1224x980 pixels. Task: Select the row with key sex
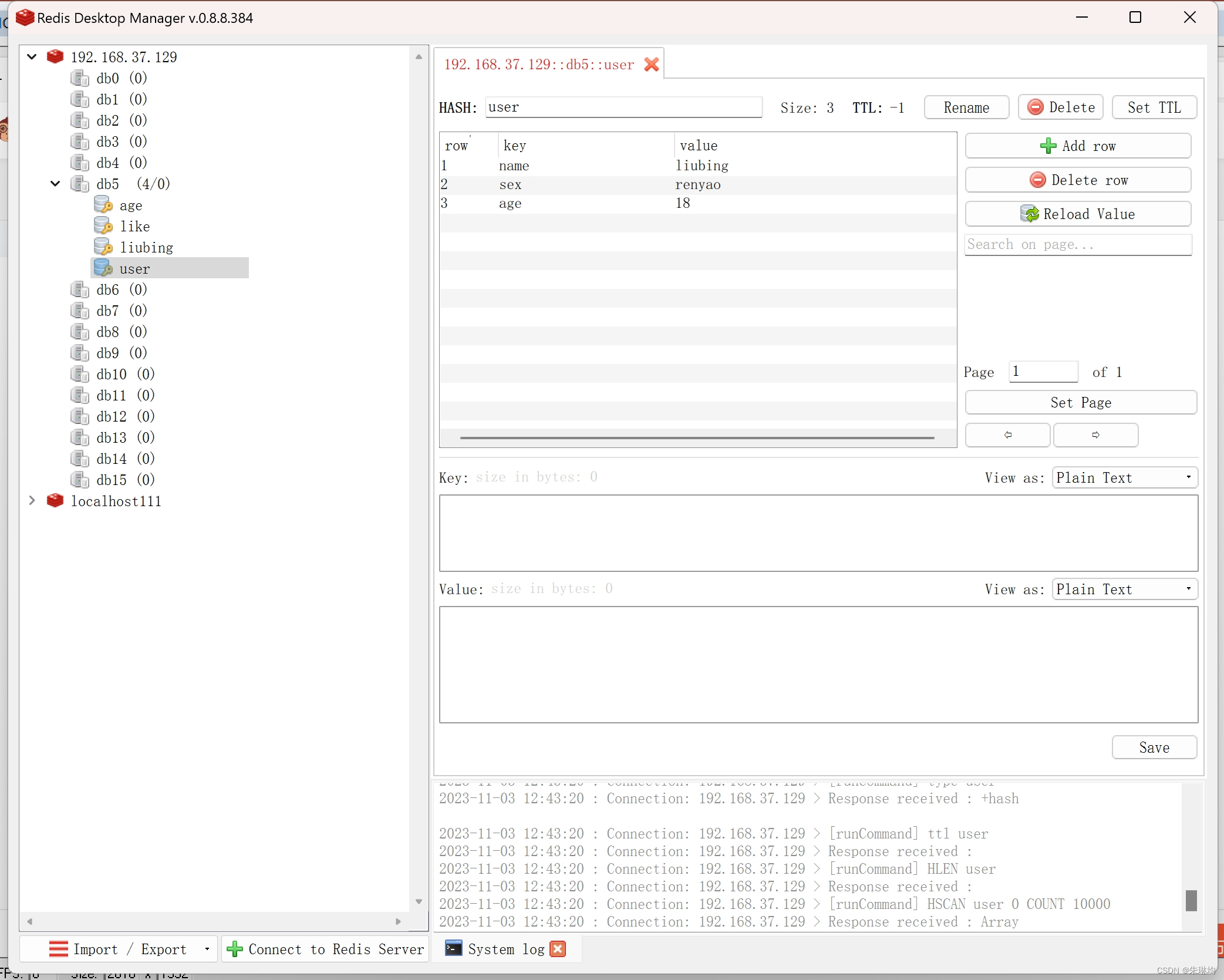point(698,185)
